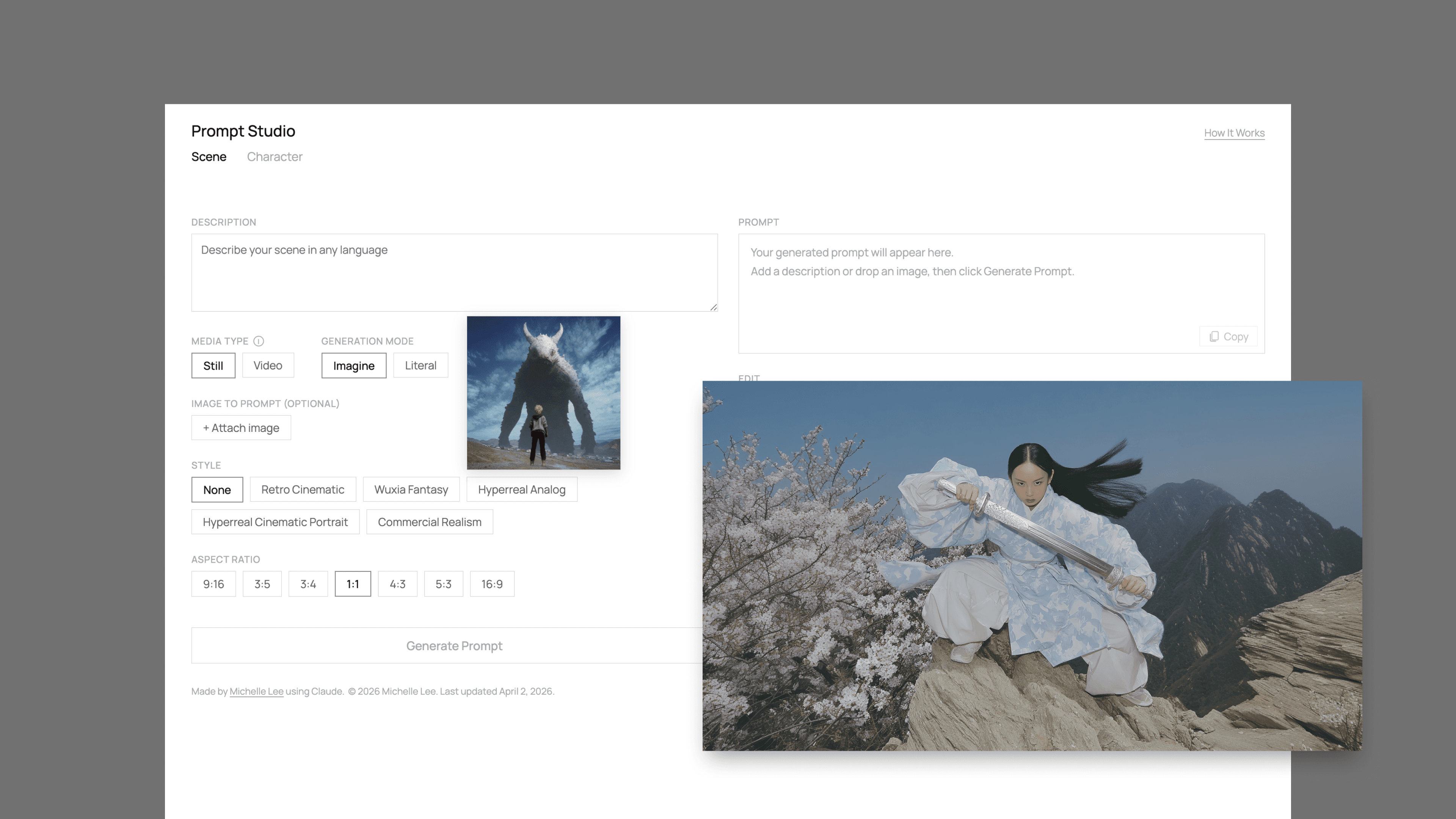This screenshot has width=1456, height=819.
Task: Click the + Attach image button
Action: 241,428
